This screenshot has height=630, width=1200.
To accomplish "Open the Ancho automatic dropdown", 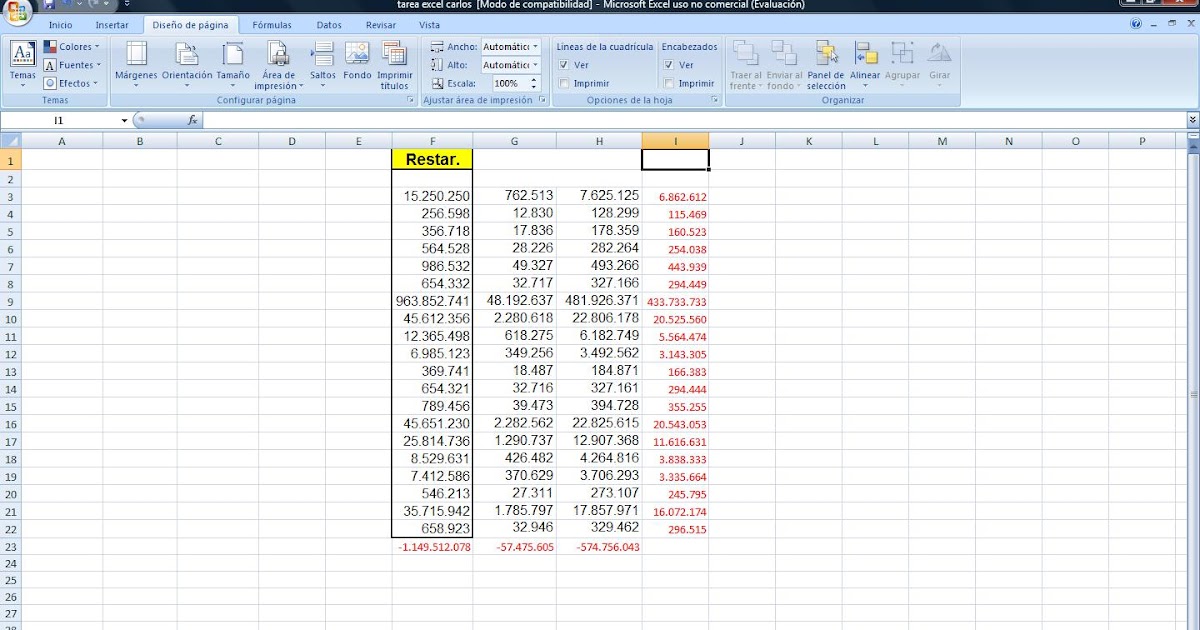I will [537, 46].
